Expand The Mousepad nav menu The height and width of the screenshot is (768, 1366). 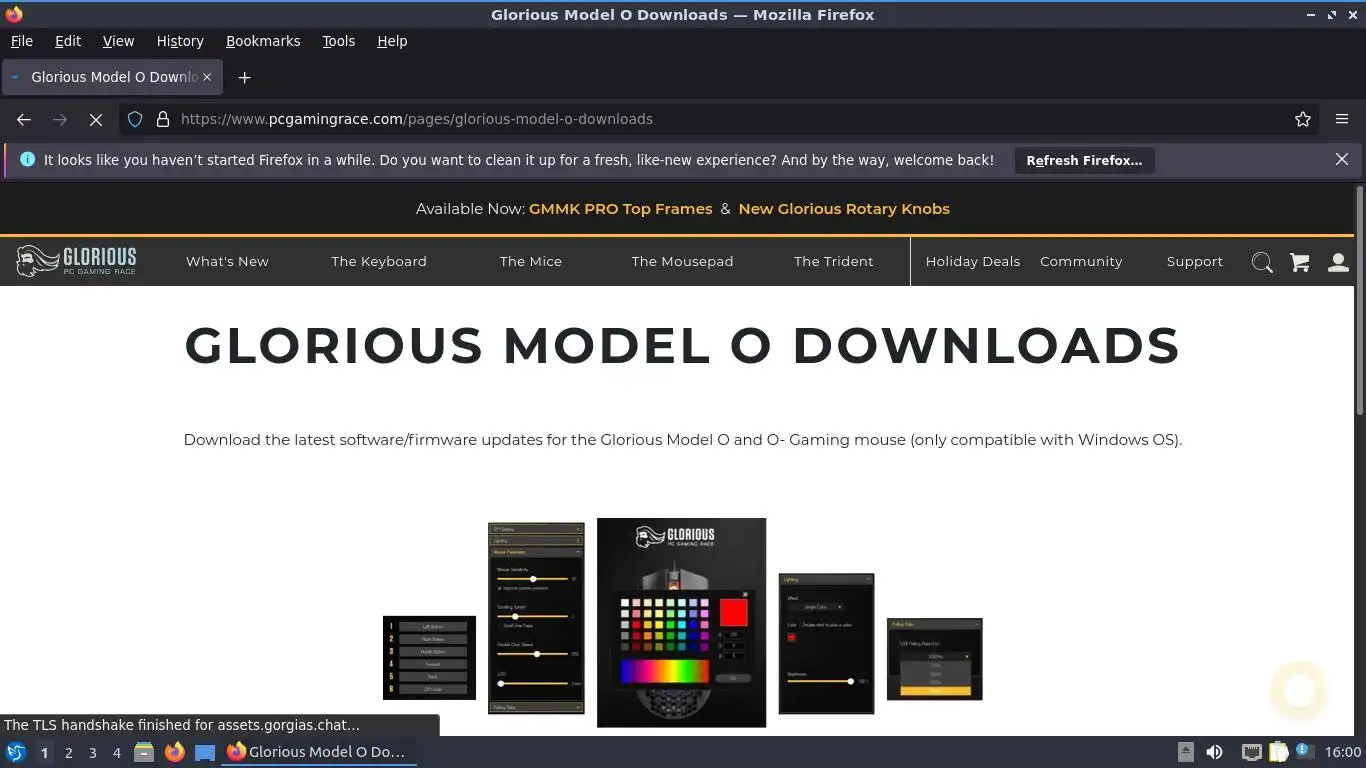tap(682, 261)
